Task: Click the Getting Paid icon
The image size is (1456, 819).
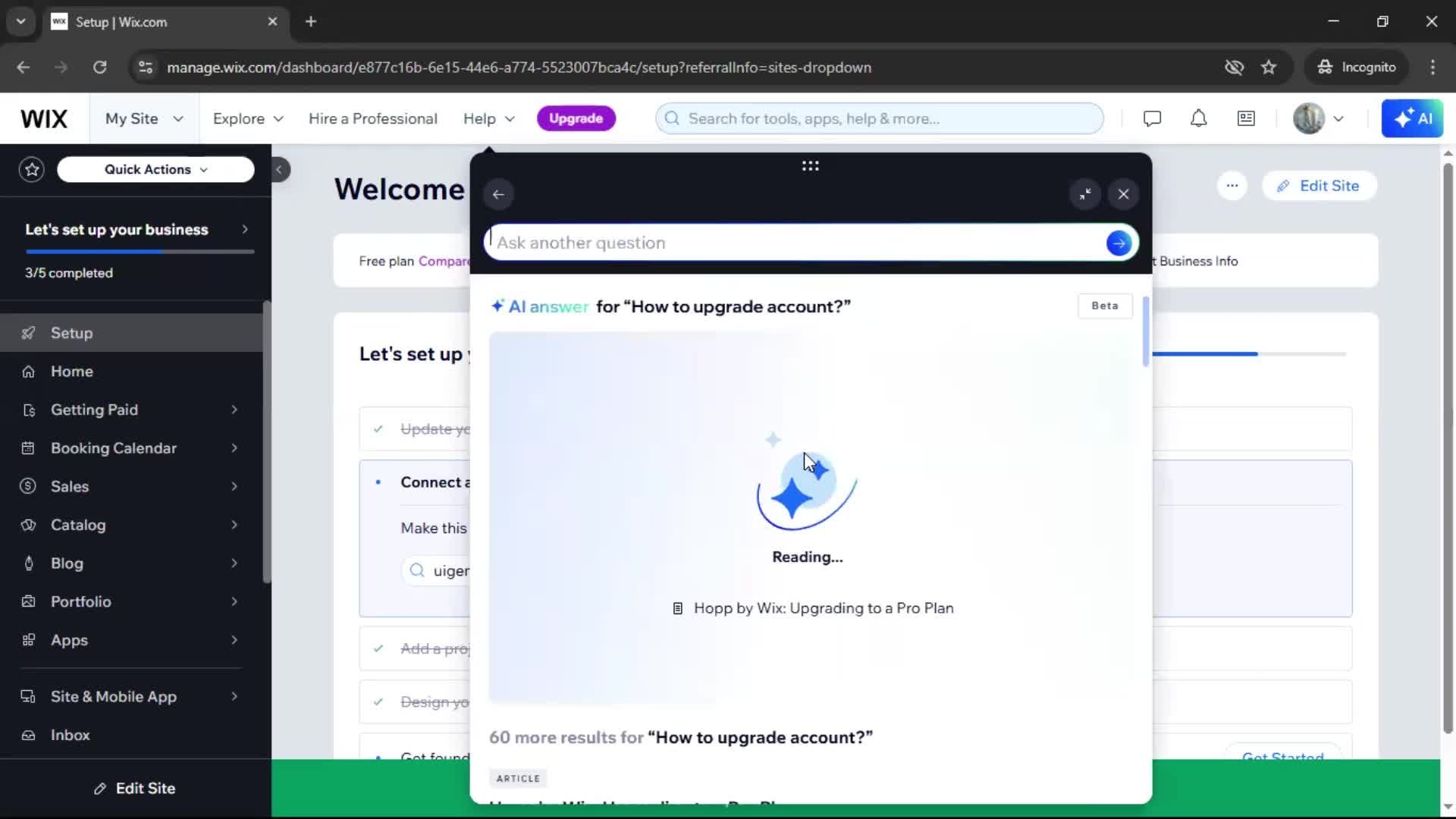Action: tap(28, 410)
